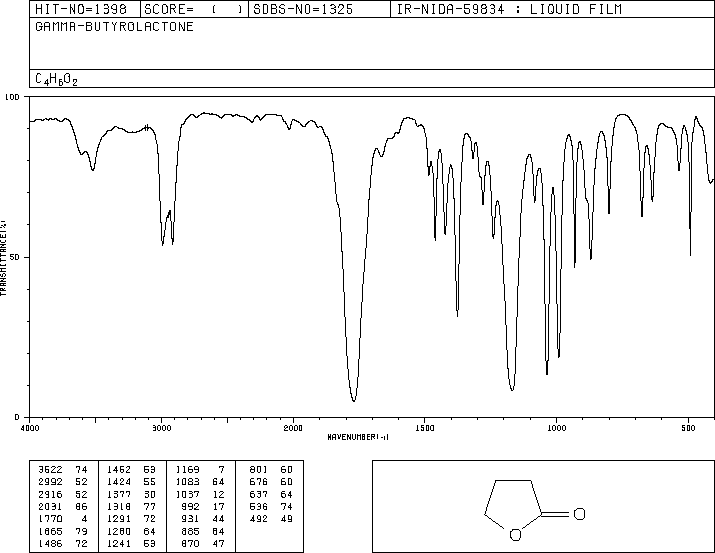715x553 pixels.
Task: Click the IR-NIDA-59834 : LIQUID FILM label
Action: pyautogui.click(x=509, y=9)
